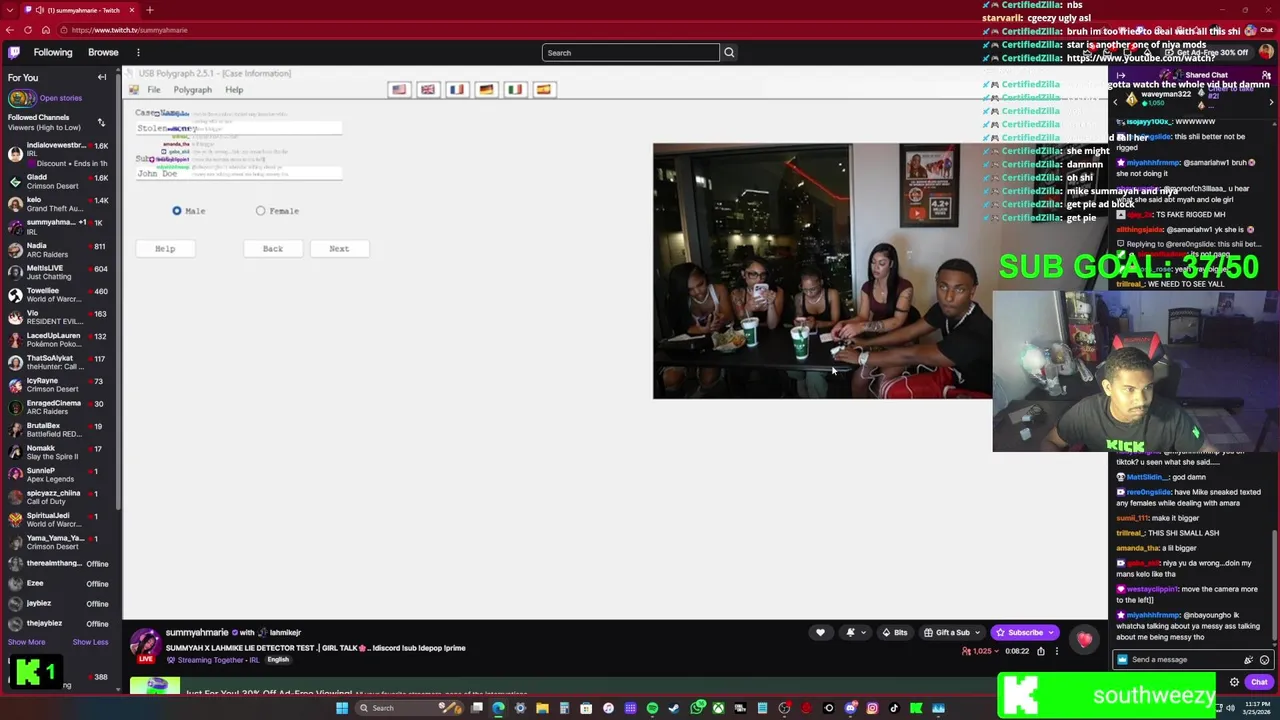Click the browser address bar URL
Image resolution: width=1280 pixels, height=720 pixels.
point(130,30)
